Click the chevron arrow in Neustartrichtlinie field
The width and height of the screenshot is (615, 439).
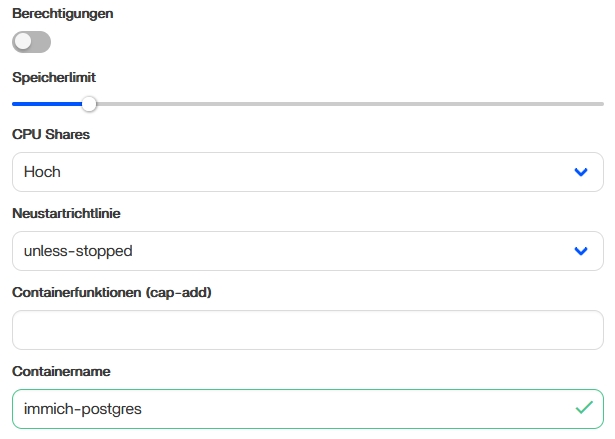tap(581, 251)
